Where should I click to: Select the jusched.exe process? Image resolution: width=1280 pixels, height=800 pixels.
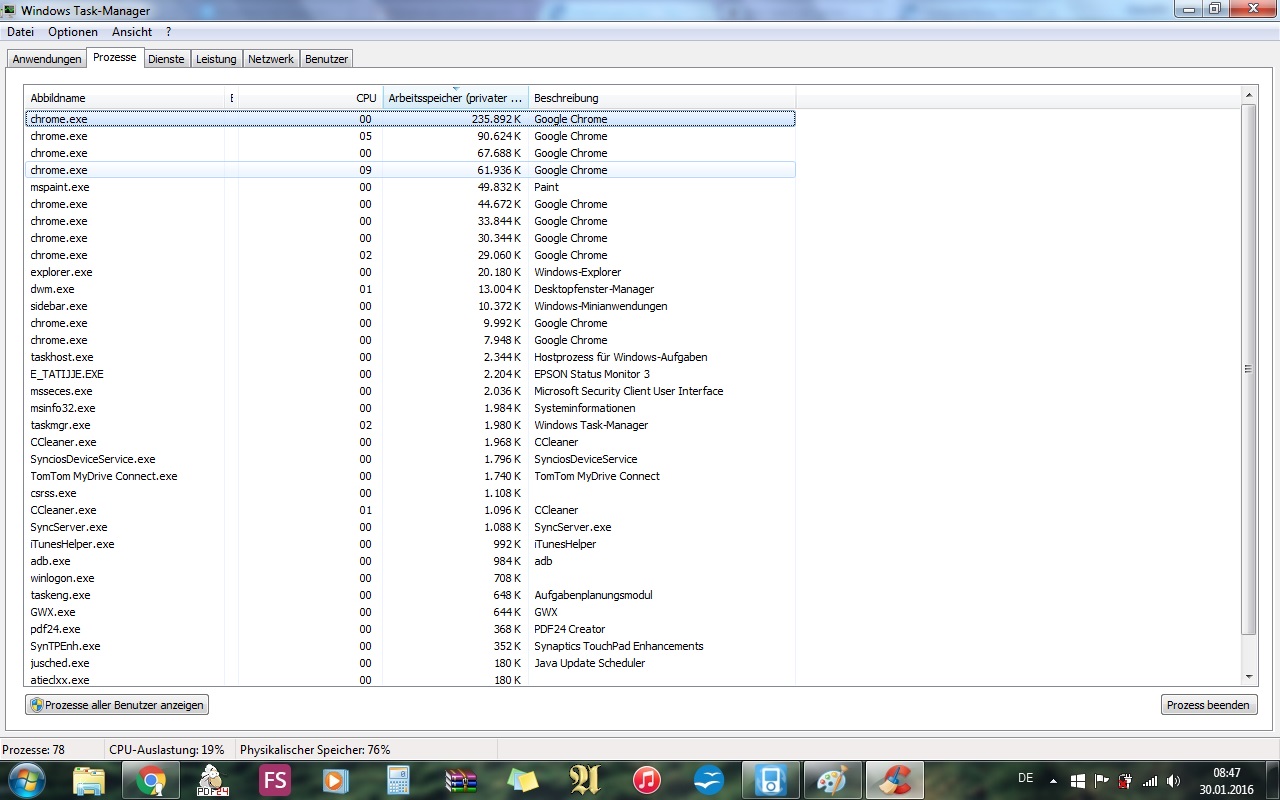(410, 663)
